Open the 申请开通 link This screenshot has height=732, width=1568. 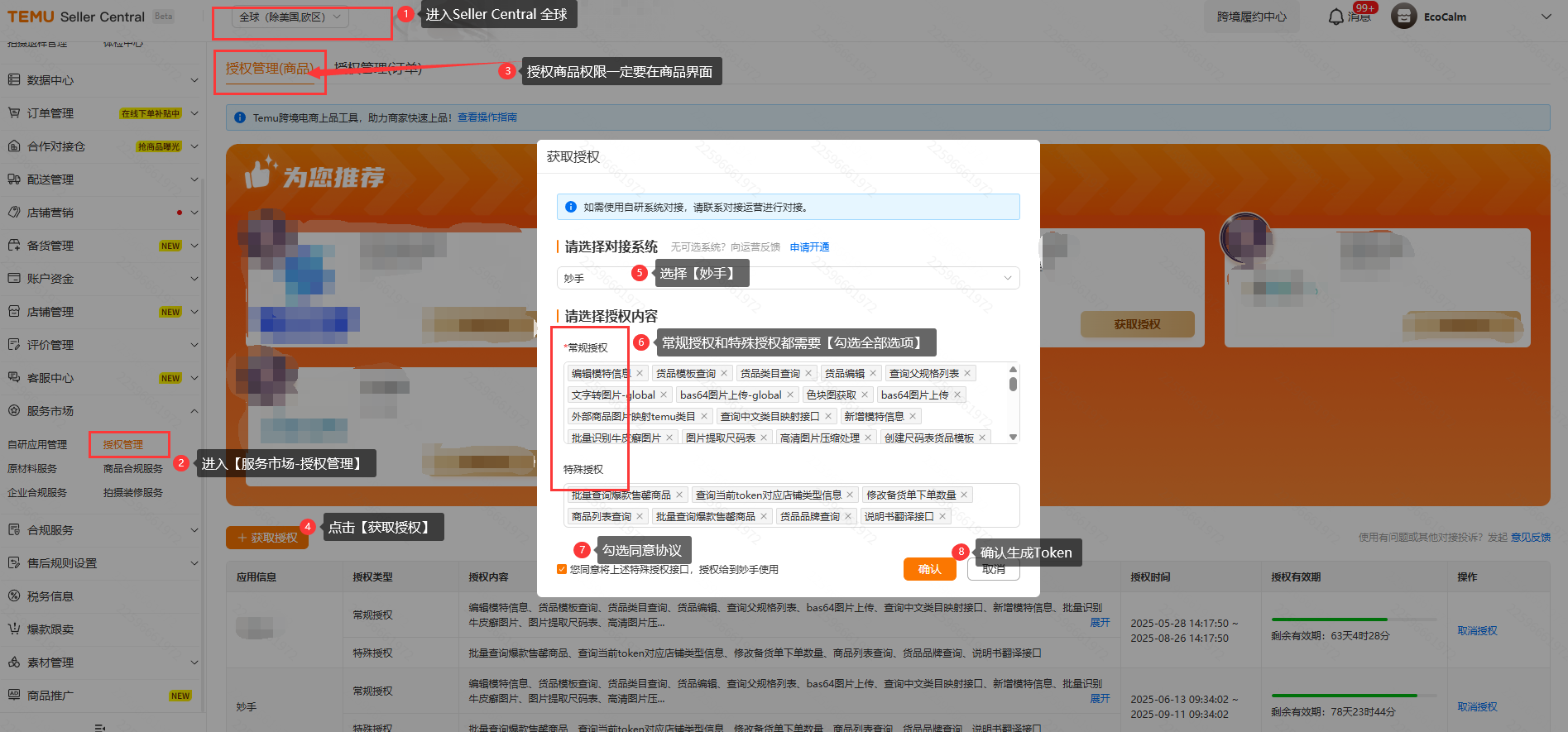coord(809,247)
